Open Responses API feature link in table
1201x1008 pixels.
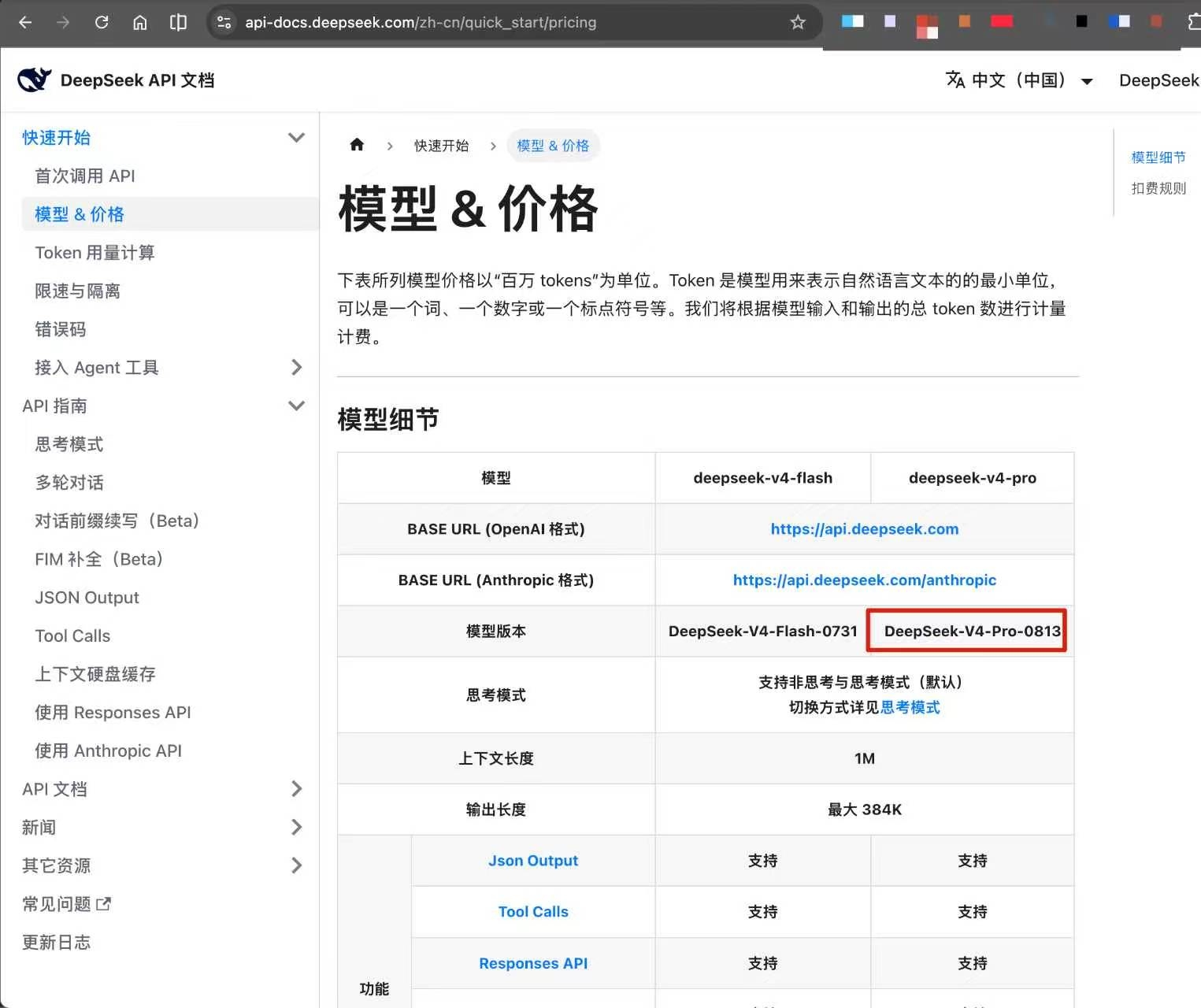click(533, 963)
